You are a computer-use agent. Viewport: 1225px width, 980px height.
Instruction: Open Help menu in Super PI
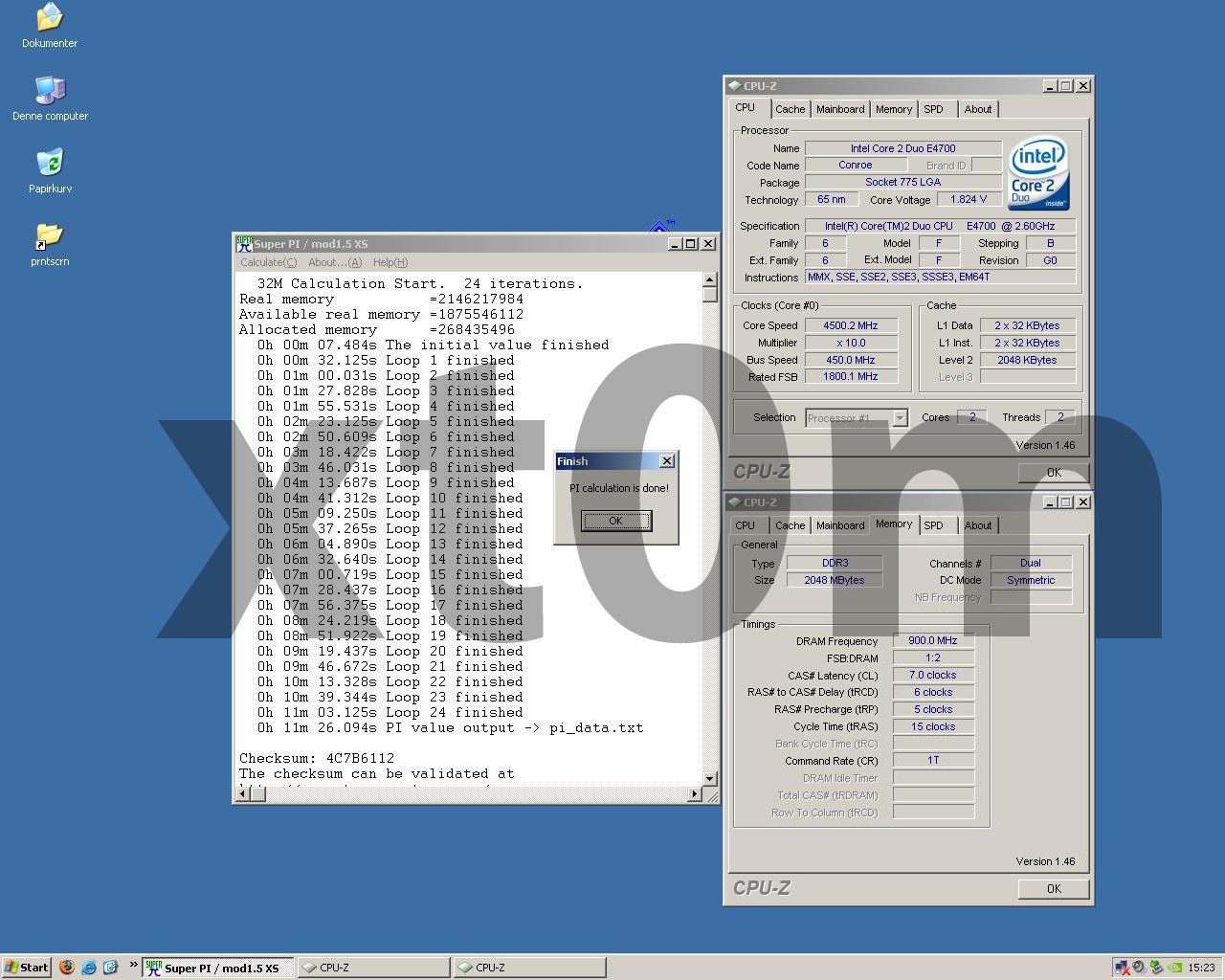tap(390, 262)
